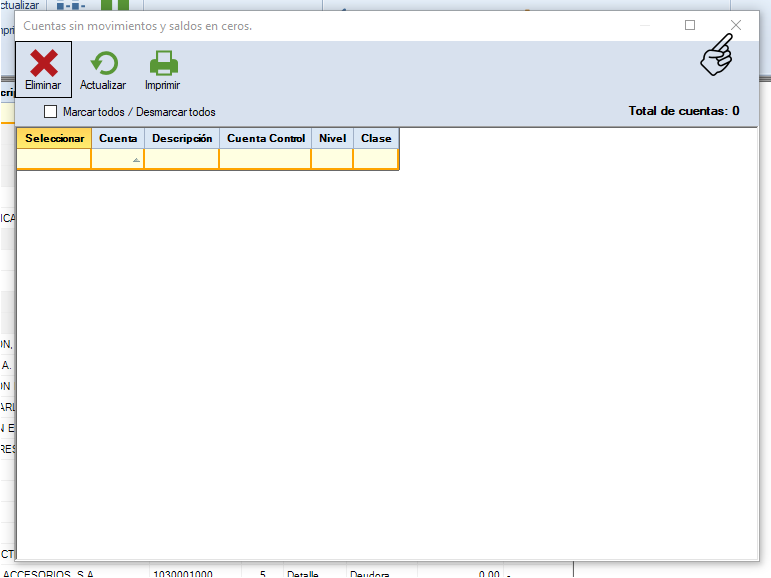Image resolution: width=771 pixels, height=578 pixels.
Task: Focus the filter cell below Descripción
Action: coord(182,159)
